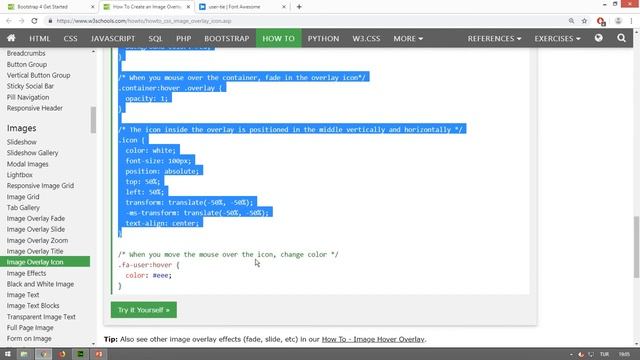Open Slideshow Gallery in sidebar
This screenshot has height=360, width=640.
point(33,153)
